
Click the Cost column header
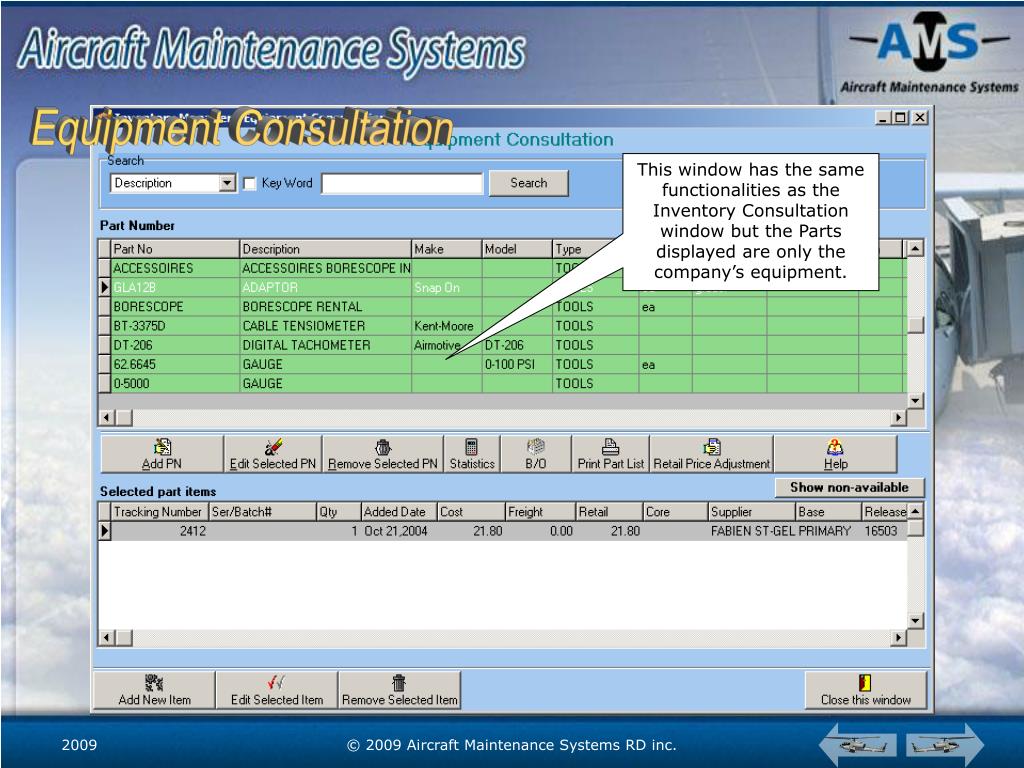[x=472, y=511]
